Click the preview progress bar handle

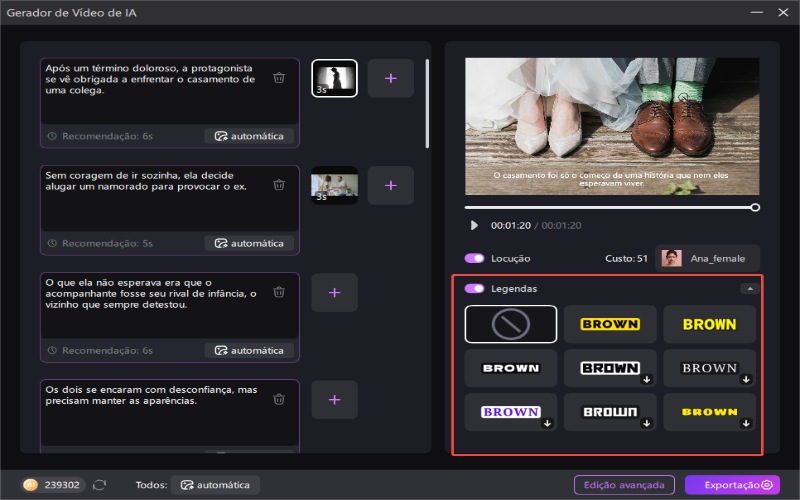(x=755, y=207)
